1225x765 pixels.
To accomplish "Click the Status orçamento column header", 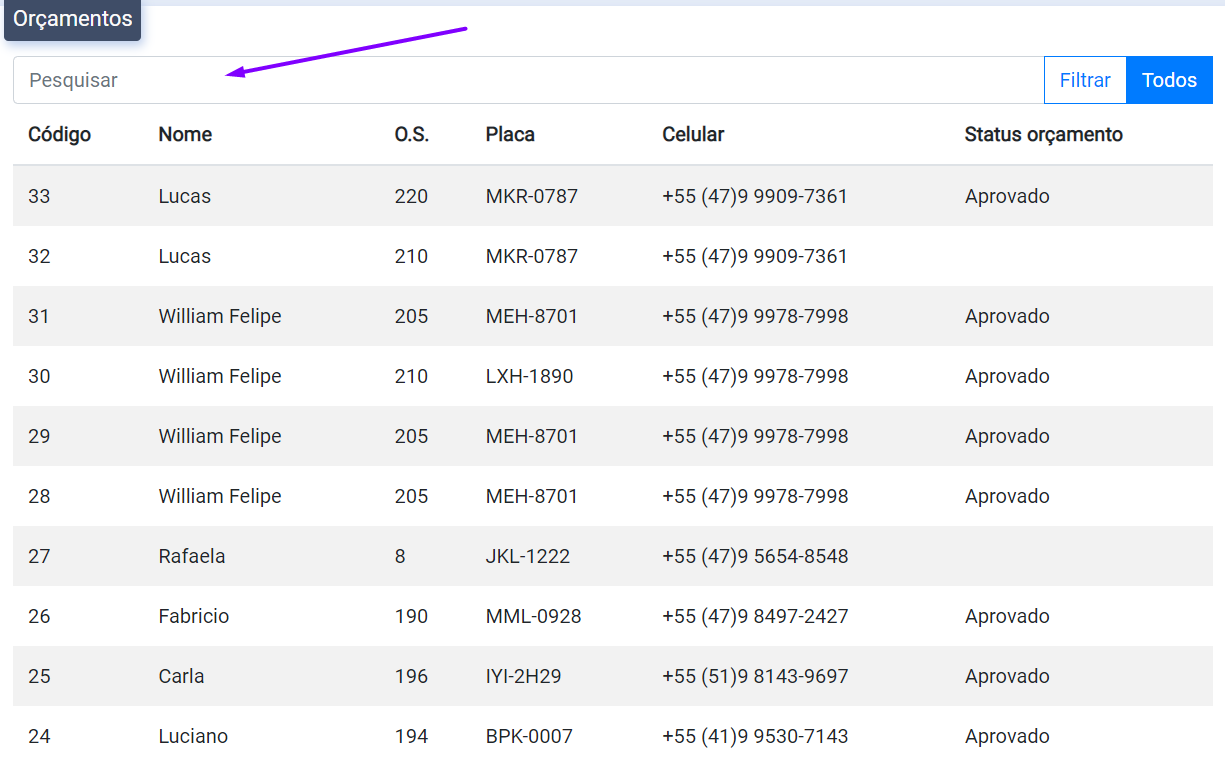I will (x=1043, y=134).
